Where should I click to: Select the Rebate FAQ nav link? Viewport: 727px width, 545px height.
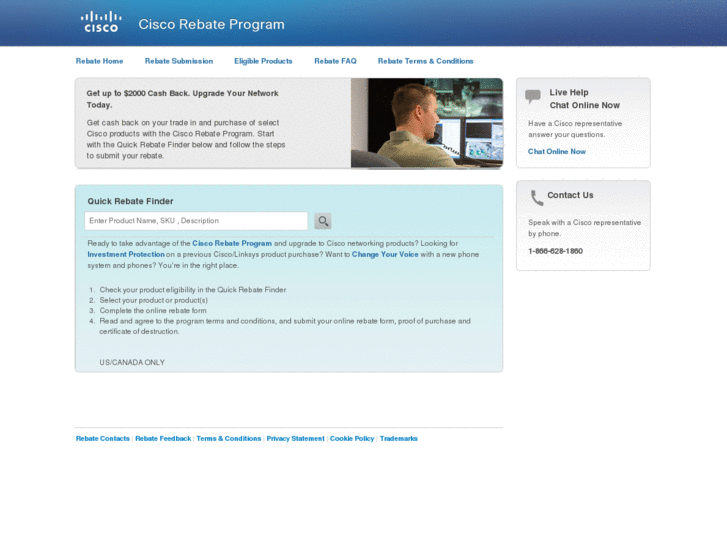[x=335, y=61]
